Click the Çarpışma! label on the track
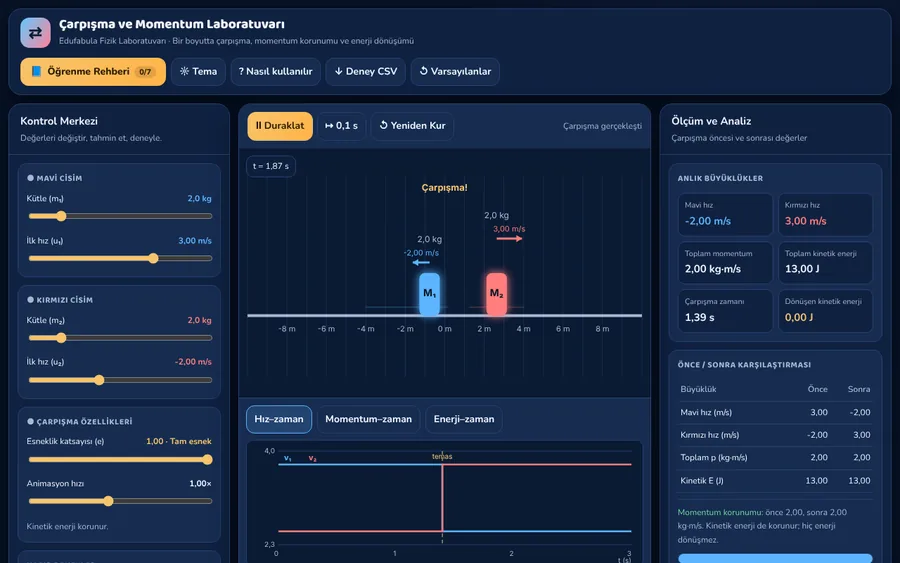900x563 pixels. click(444, 188)
